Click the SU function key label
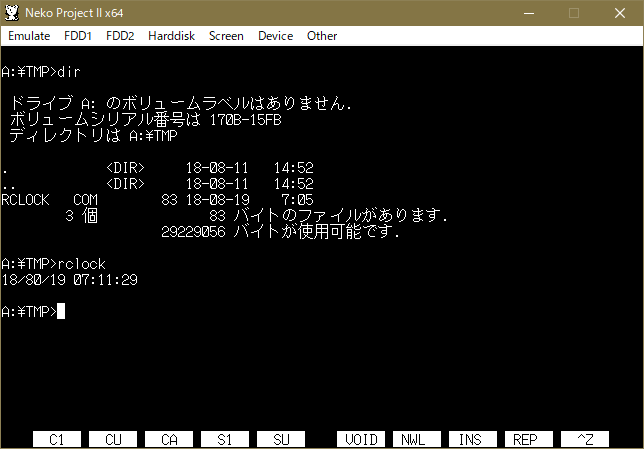 pyautogui.click(x=281, y=439)
